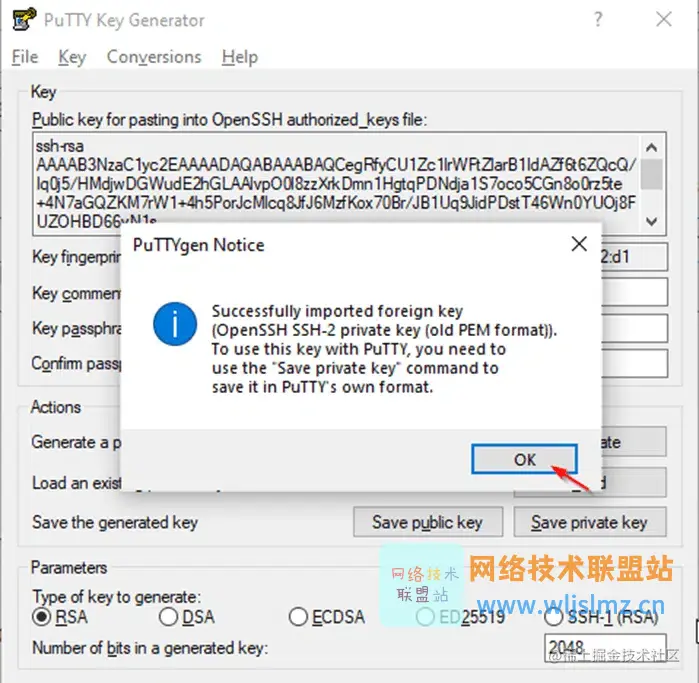Choose the ECDSA key type radio button
Image resolution: width=699 pixels, height=683 pixels.
298,617
